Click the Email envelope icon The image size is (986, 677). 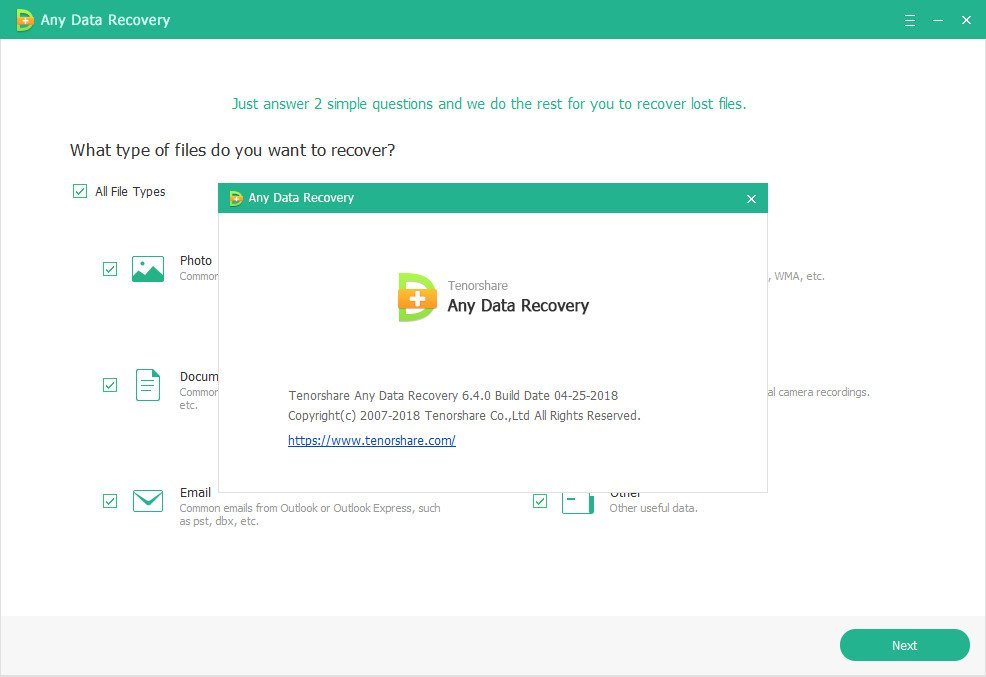click(148, 501)
